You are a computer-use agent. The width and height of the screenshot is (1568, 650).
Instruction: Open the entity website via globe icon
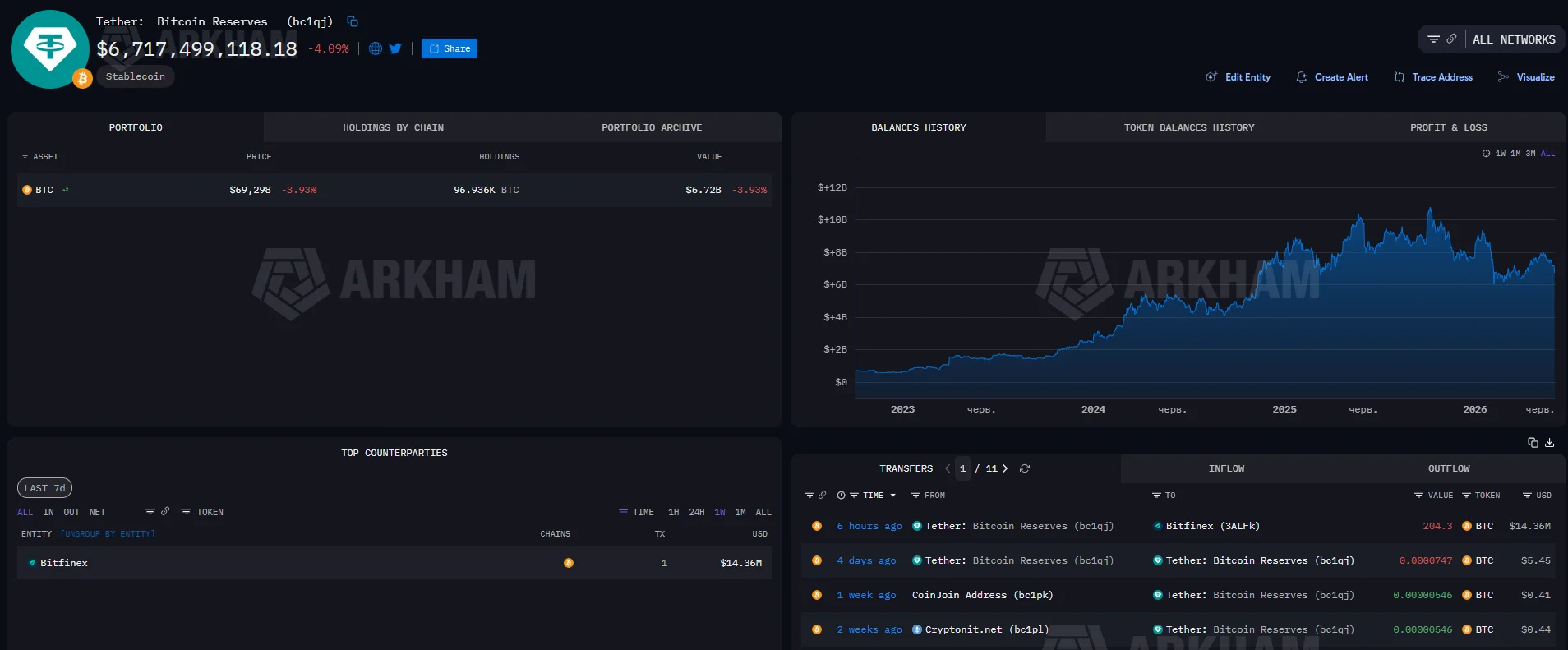click(376, 48)
